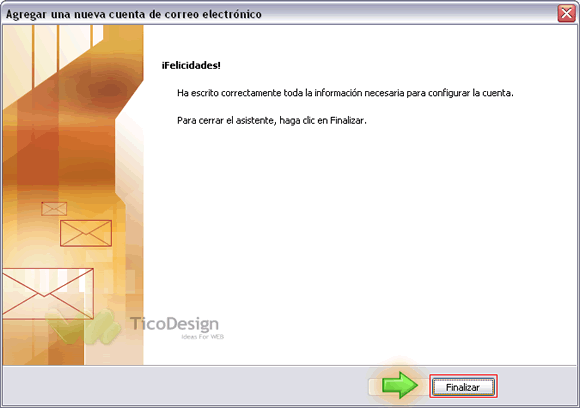Click the word Finalizar in the instruction text
580x408 pixels.
(347, 121)
